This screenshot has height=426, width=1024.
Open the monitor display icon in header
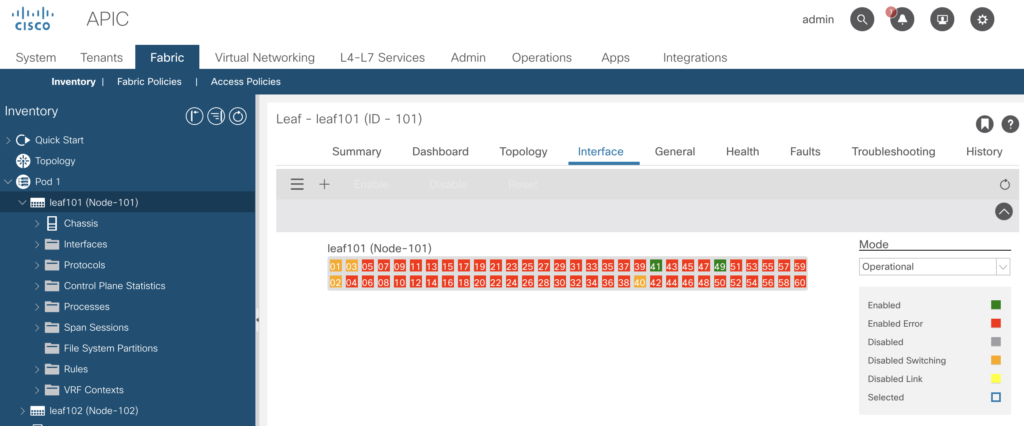click(942, 20)
